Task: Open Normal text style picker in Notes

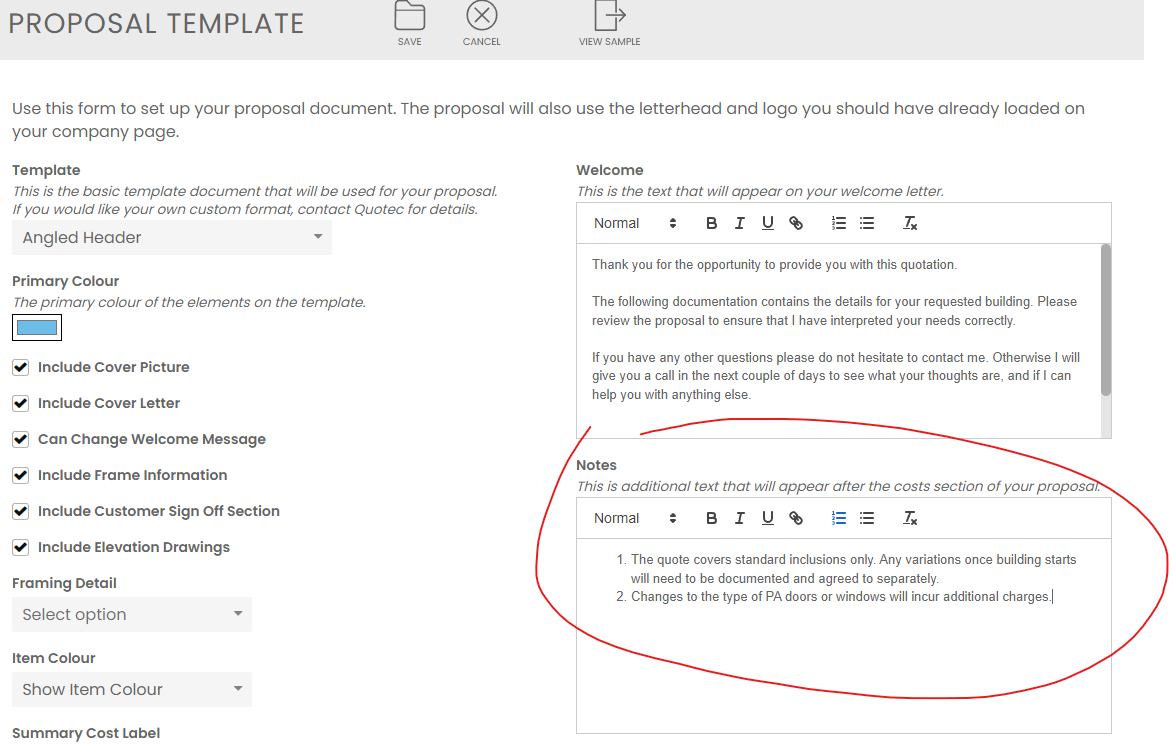Action: [x=635, y=518]
